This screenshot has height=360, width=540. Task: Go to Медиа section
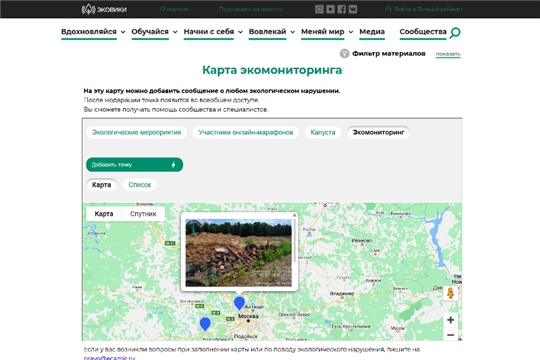[372, 32]
